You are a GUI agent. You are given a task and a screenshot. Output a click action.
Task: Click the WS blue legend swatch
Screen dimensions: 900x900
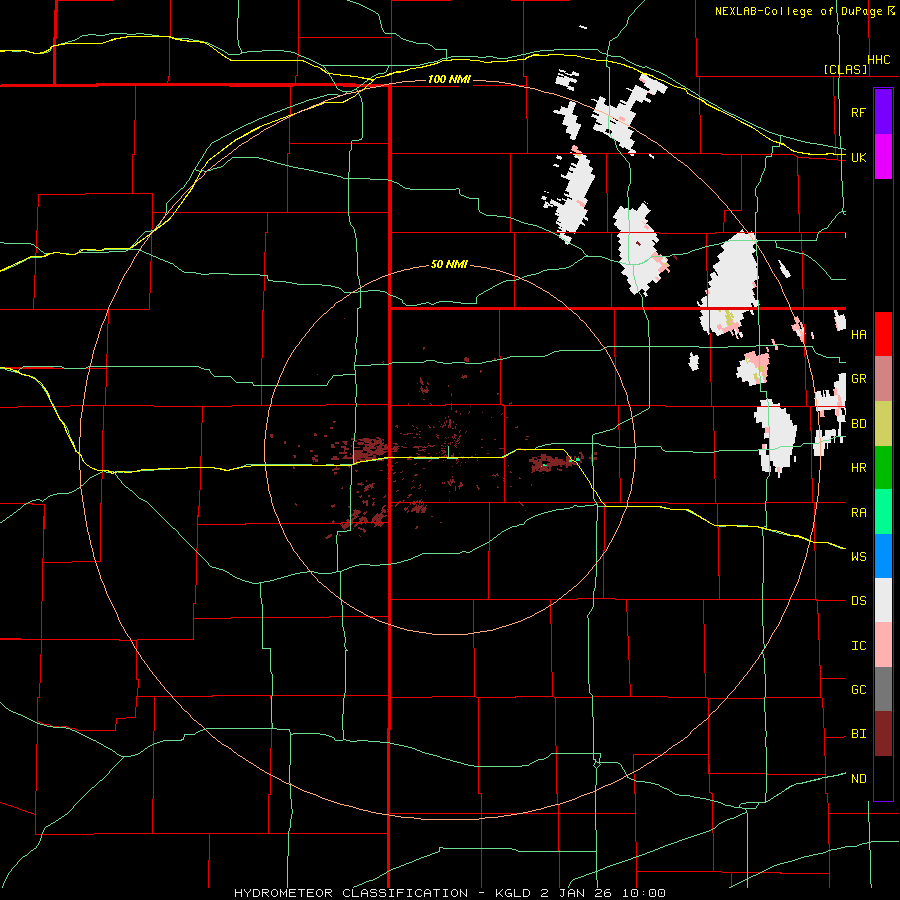point(883,556)
